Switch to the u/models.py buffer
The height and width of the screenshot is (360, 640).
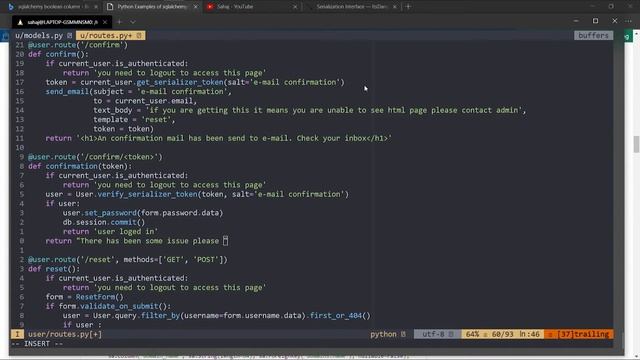43,36
